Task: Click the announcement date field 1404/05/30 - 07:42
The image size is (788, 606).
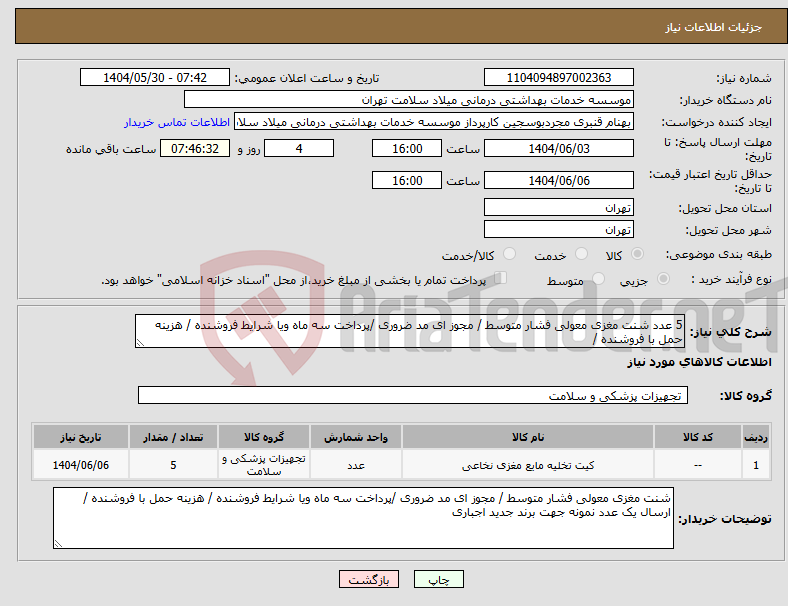Action: tap(155, 77)
